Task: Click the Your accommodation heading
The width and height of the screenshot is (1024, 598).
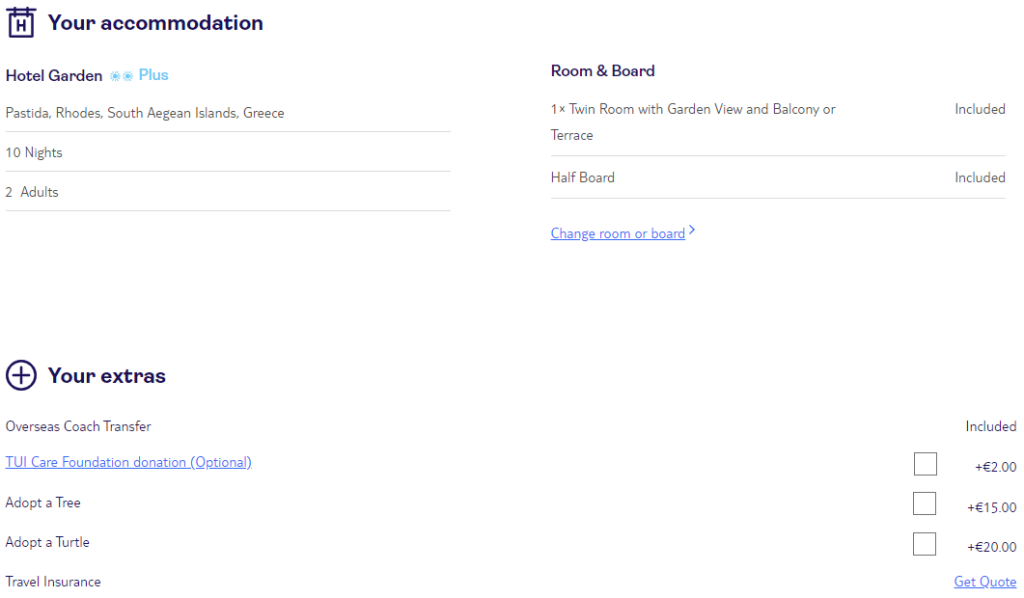Action: (155, 23)
